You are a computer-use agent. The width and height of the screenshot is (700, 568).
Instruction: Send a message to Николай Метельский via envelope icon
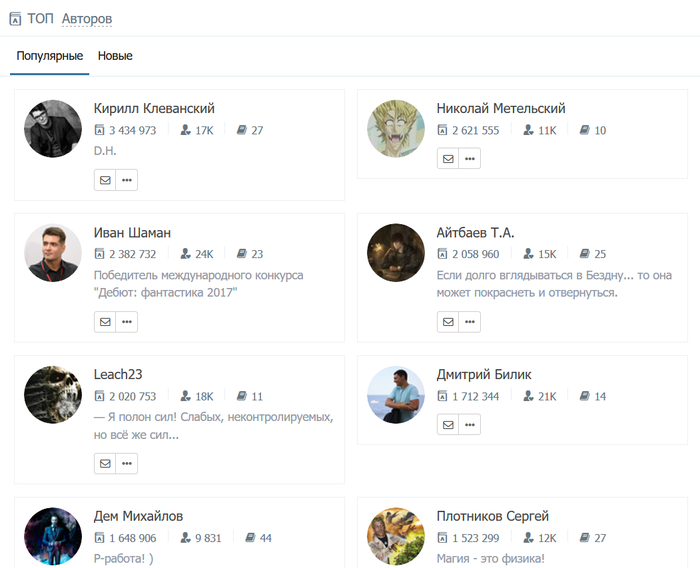[448, 159]
